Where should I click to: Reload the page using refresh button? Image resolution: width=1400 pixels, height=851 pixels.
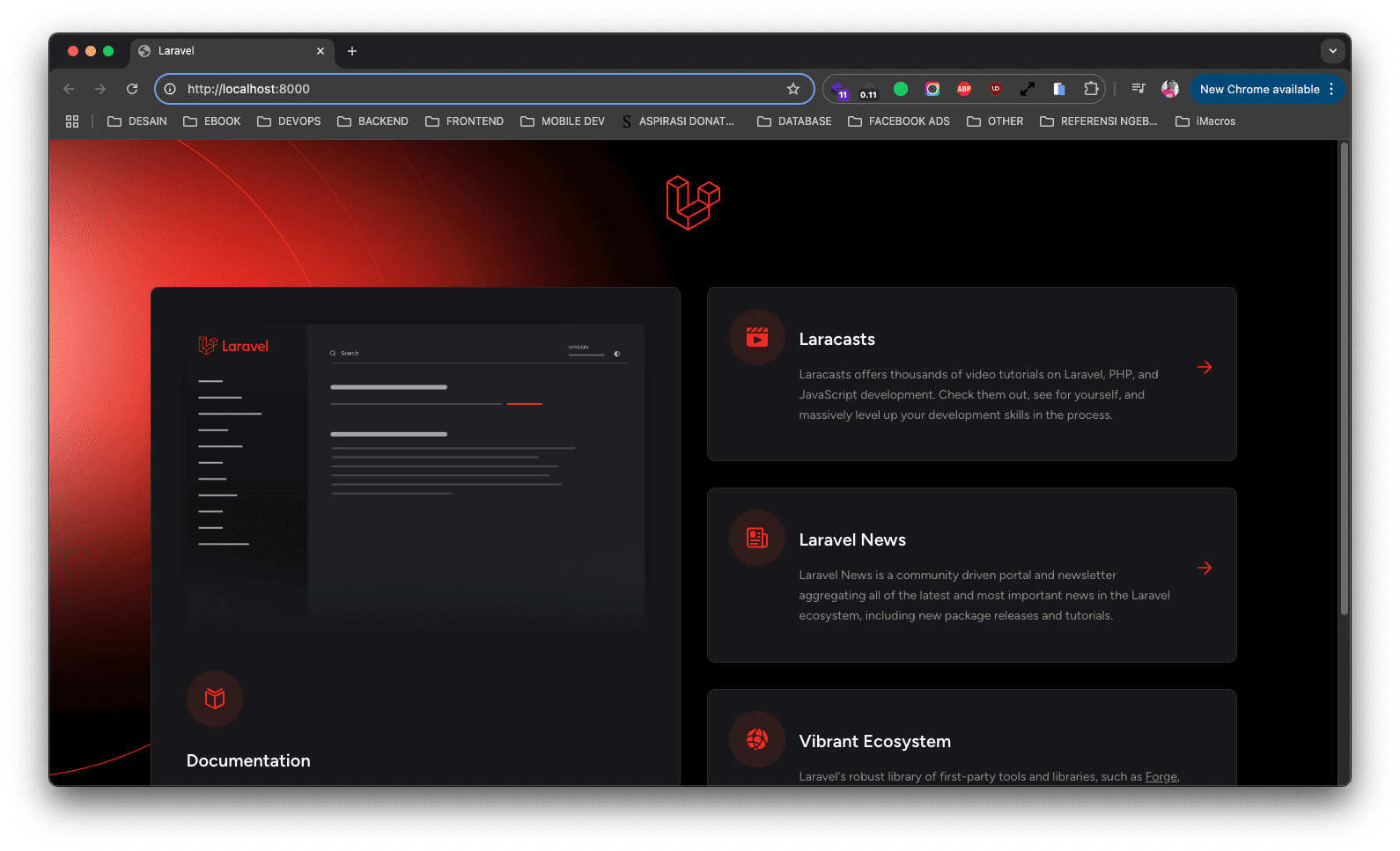(x=132, y=89)
